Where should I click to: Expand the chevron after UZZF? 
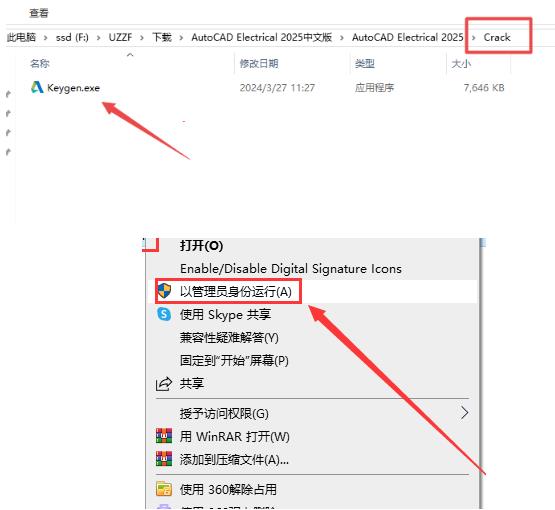tap(142, 38)
